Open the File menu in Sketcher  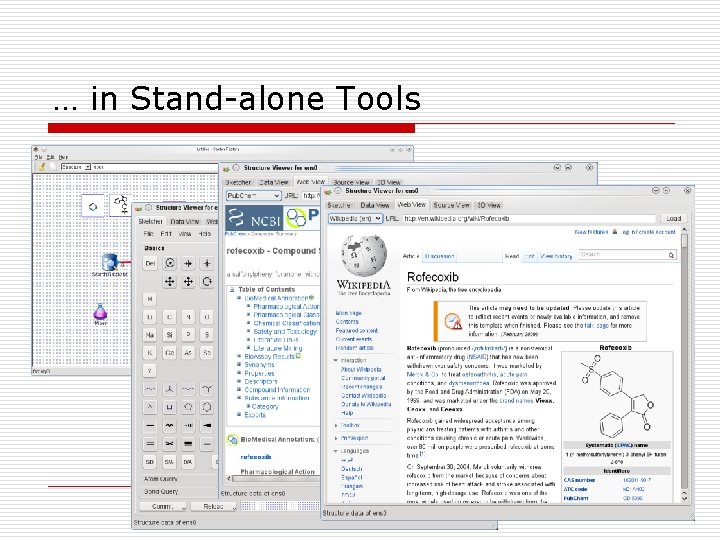pyautogui.click(x=148, y=234)
